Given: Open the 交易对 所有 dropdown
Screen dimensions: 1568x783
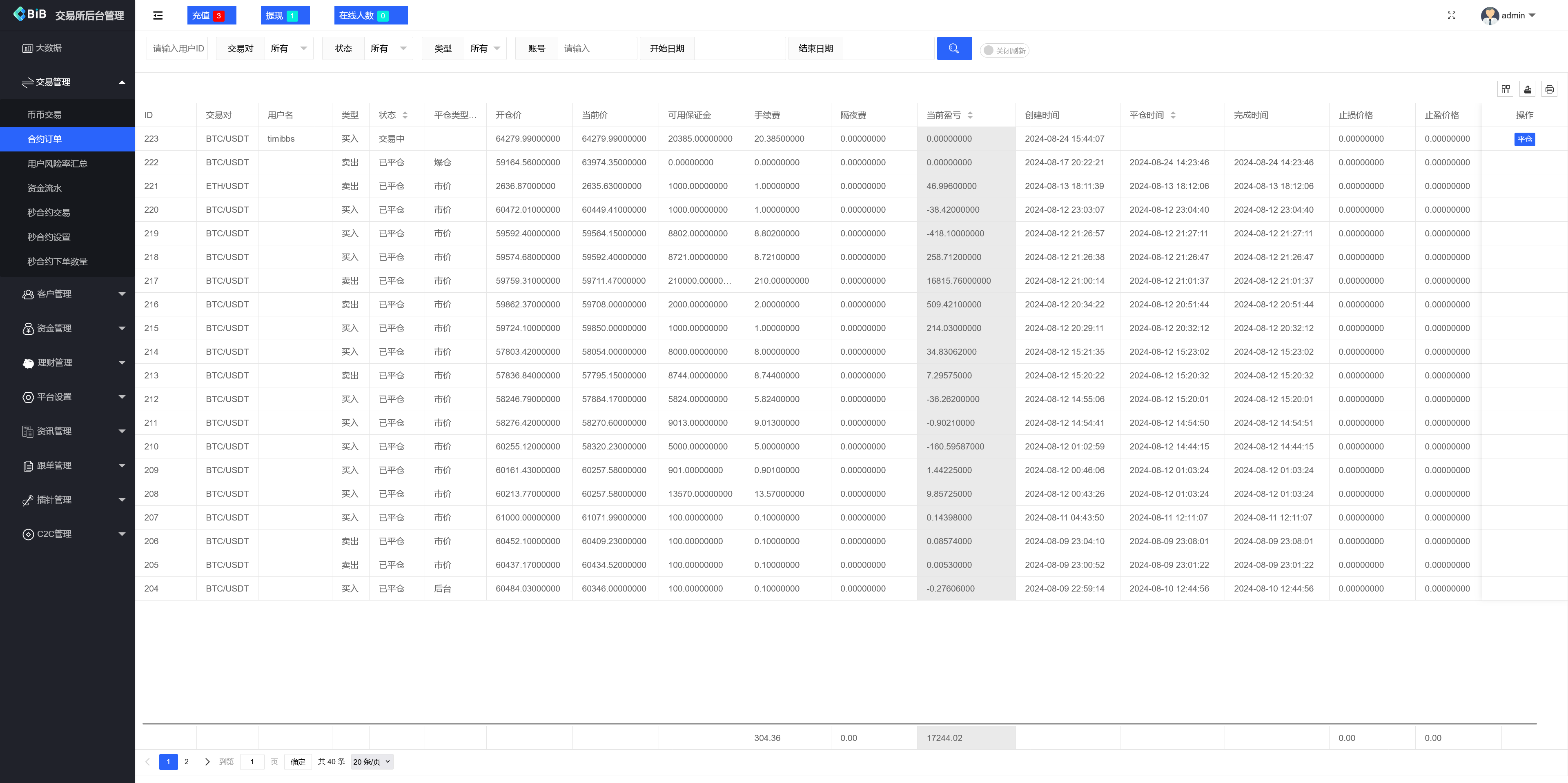Looking at the screenshot, I should [x=289, y=49].
